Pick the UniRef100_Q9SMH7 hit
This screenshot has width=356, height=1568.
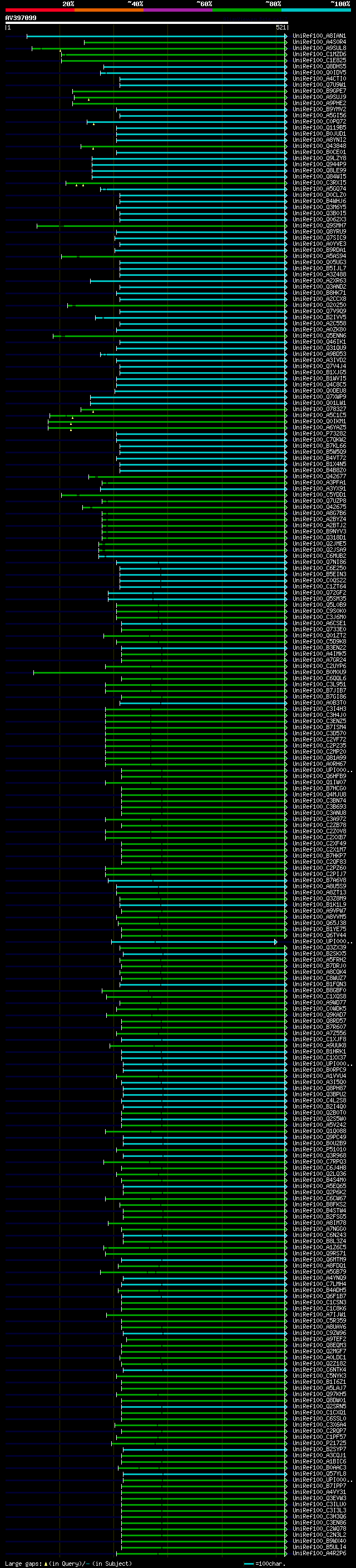point(319,226)
